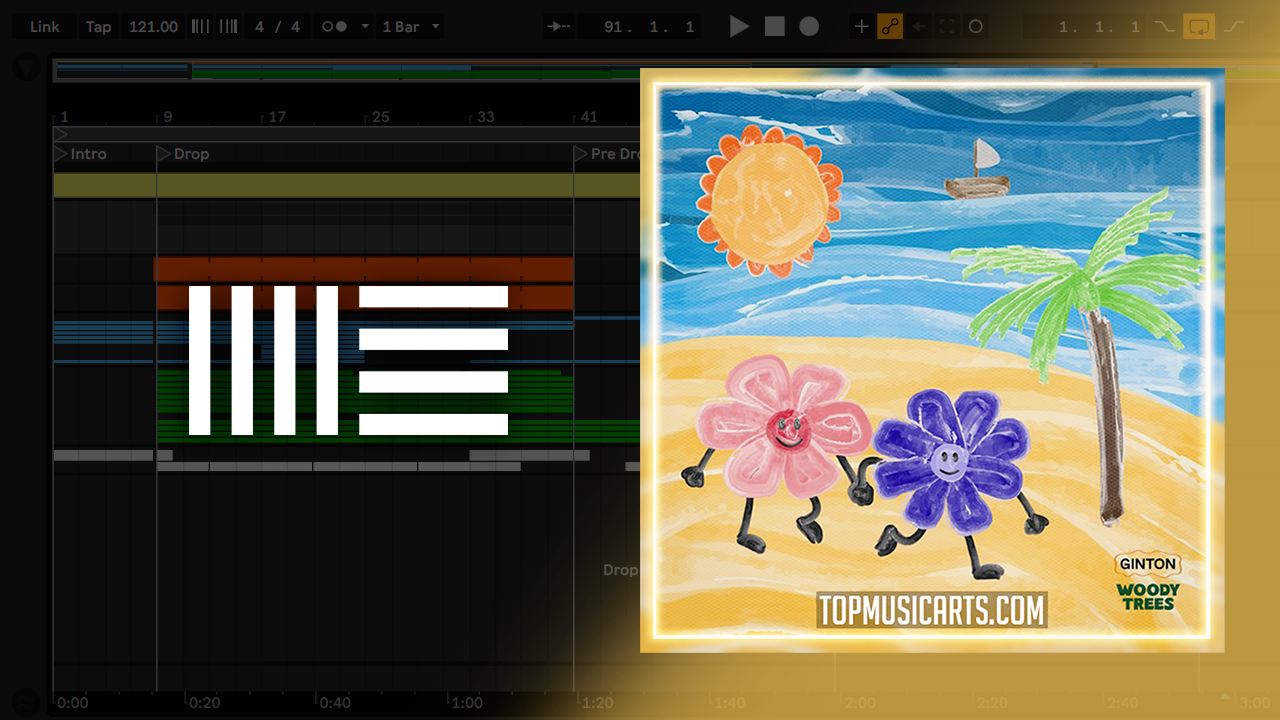Toggle the Follow playback arrow button

pyautogui.click(x=560, y=27)
